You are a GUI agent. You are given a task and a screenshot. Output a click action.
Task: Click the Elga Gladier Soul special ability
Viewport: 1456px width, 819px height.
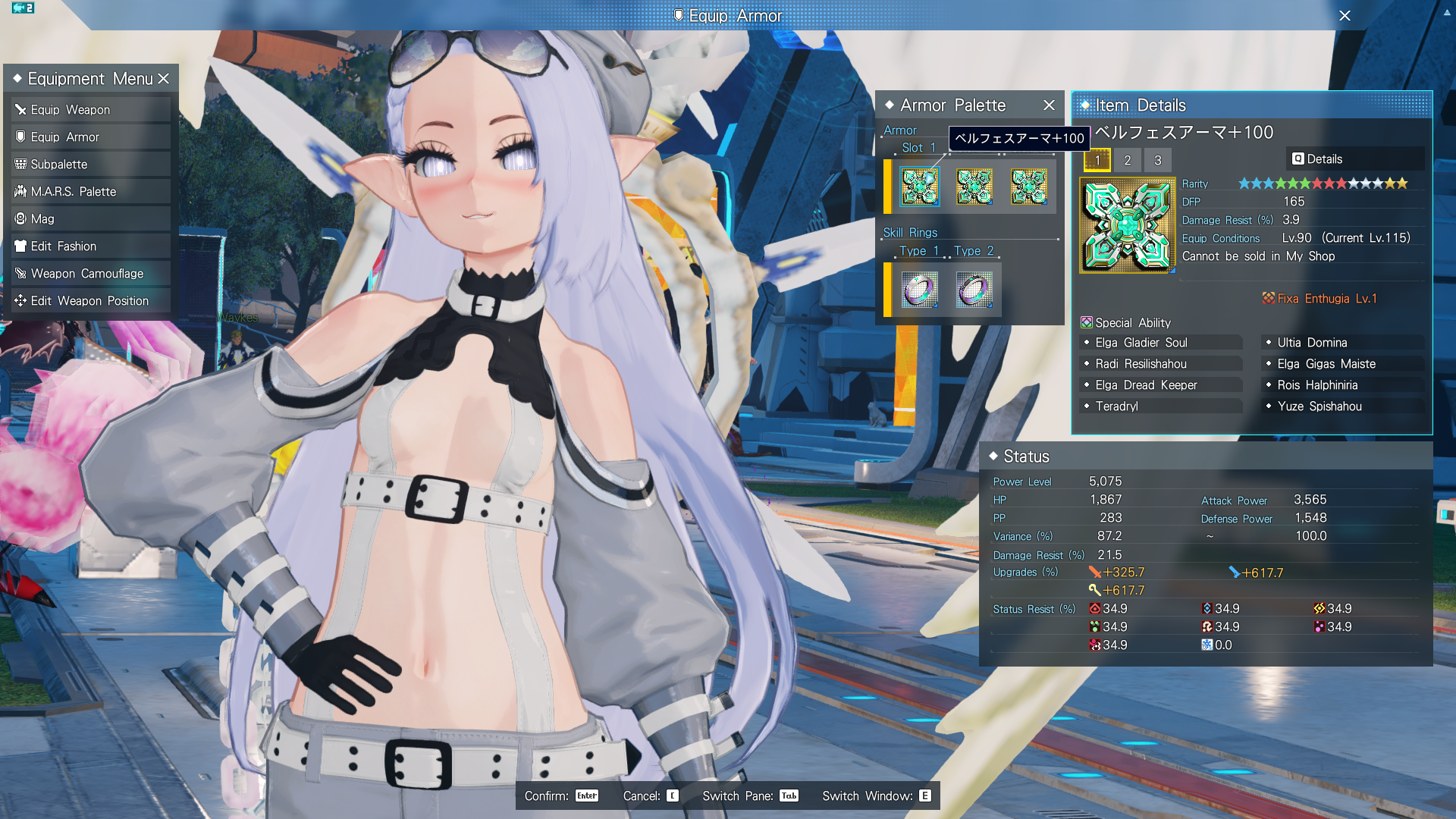point(1141,343)
